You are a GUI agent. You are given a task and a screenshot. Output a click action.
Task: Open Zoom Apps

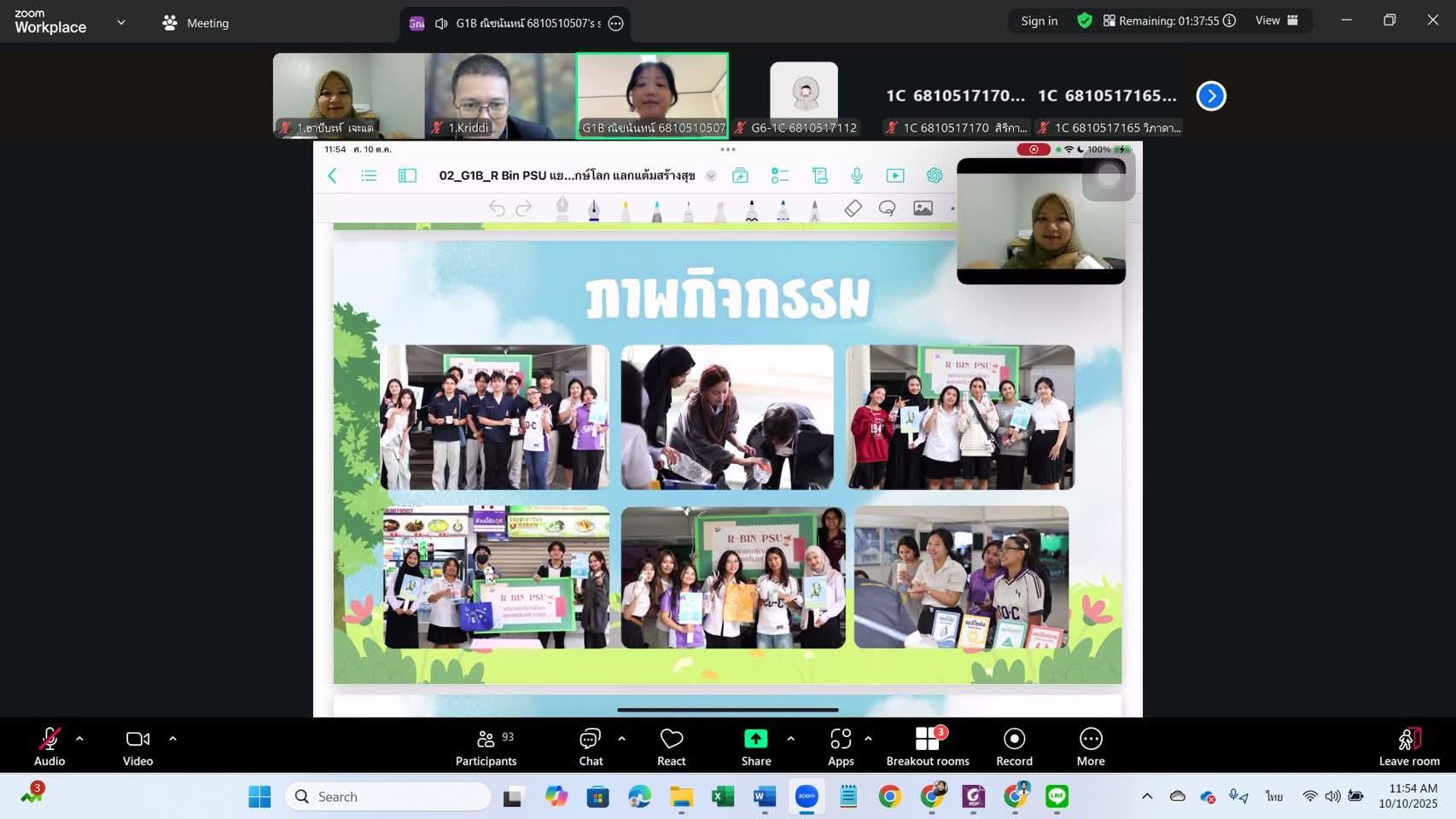(x=840, y=746)
